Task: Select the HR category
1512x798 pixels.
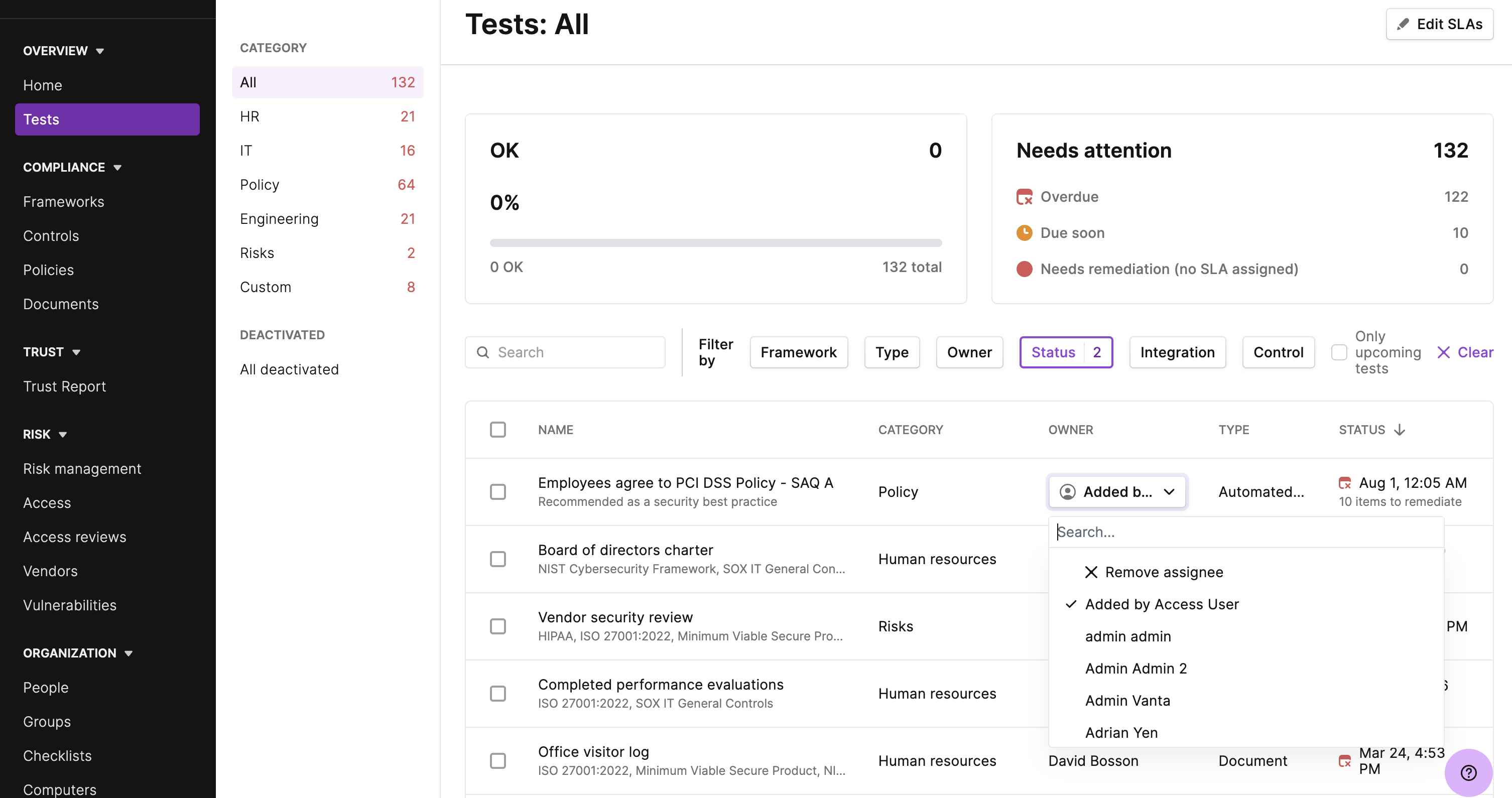Action: [327, 116]
